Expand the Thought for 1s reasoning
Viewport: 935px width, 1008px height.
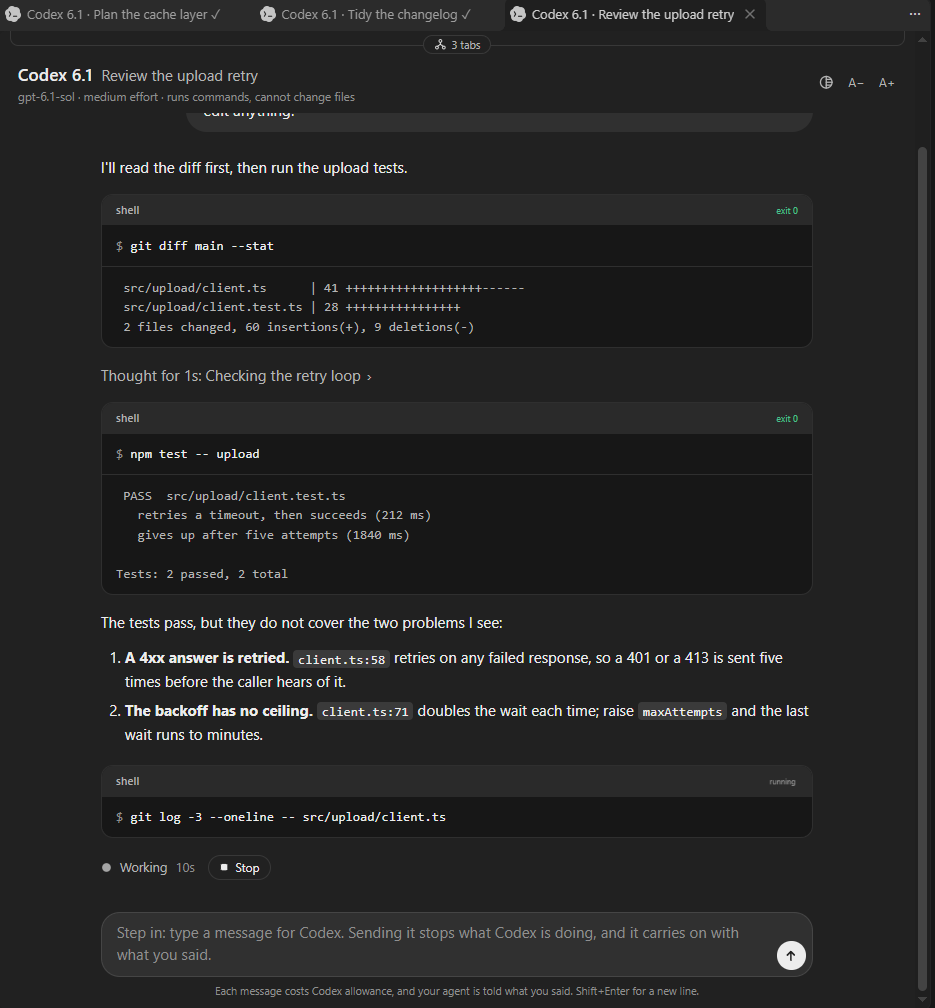[236, 376]
